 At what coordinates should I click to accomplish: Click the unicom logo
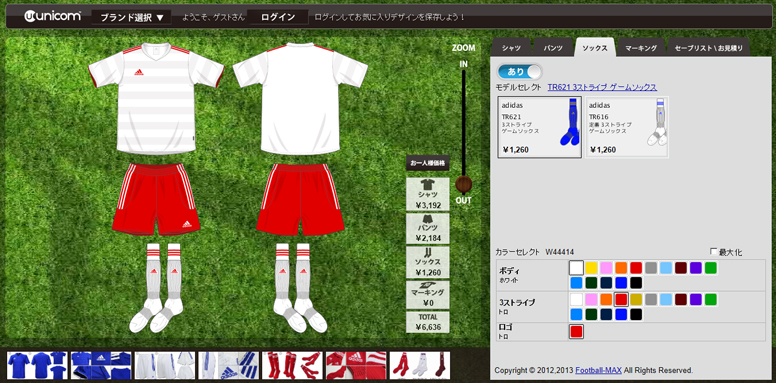pyautogui.click(x=52, y=16)
